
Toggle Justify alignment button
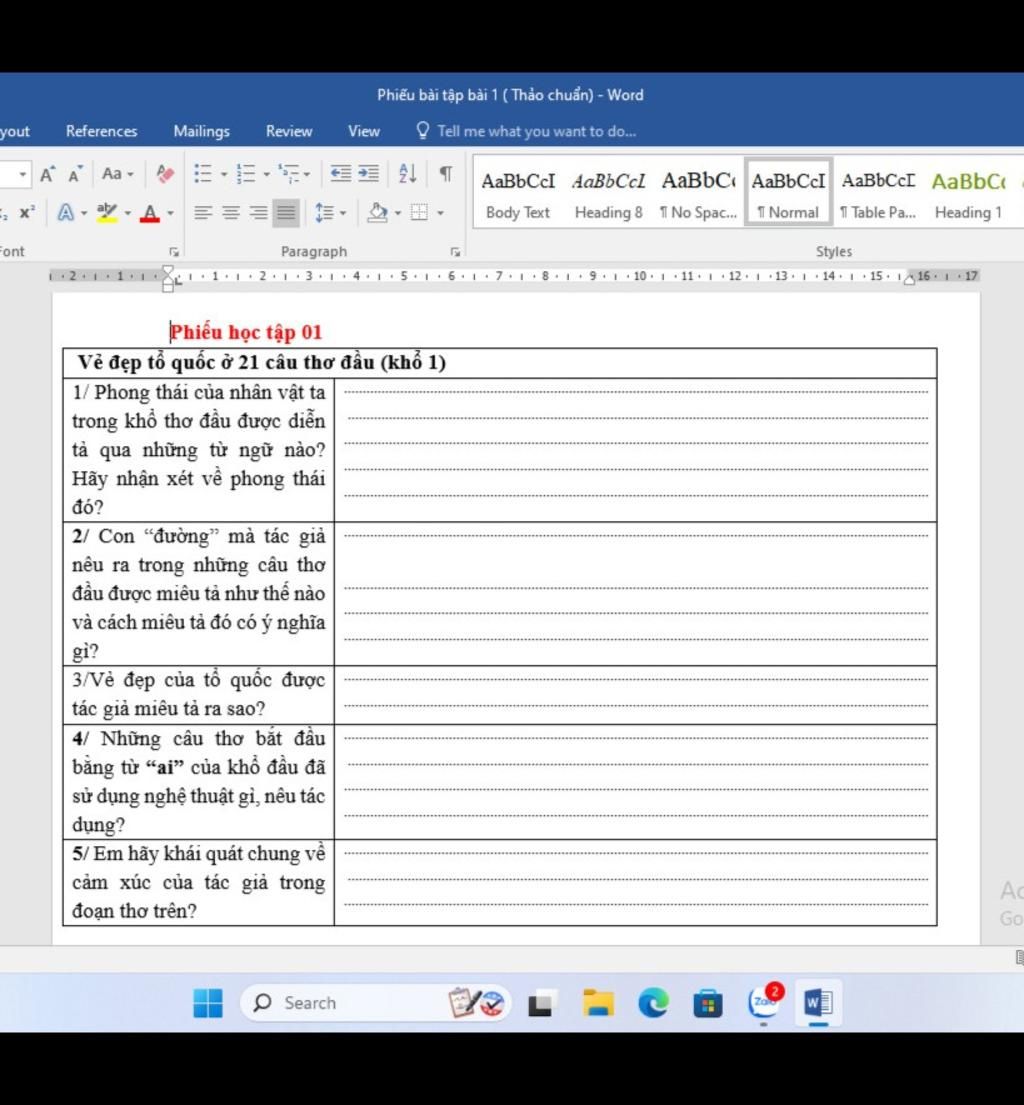pos(286,212)
